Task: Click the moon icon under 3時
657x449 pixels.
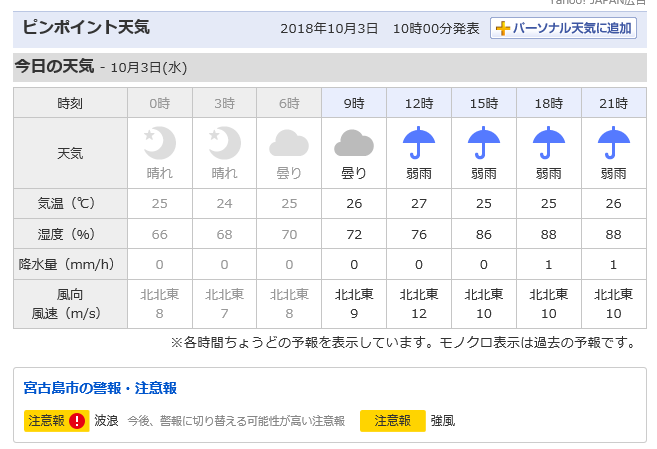Action: pyautogui.click(x=224, y=143)
